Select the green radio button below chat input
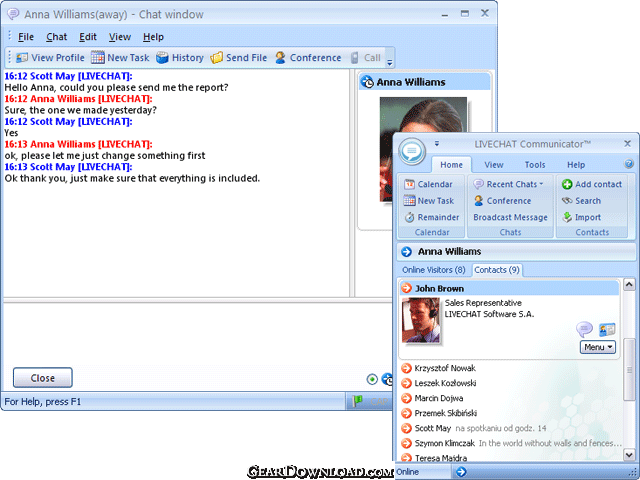 coord(372,379)
